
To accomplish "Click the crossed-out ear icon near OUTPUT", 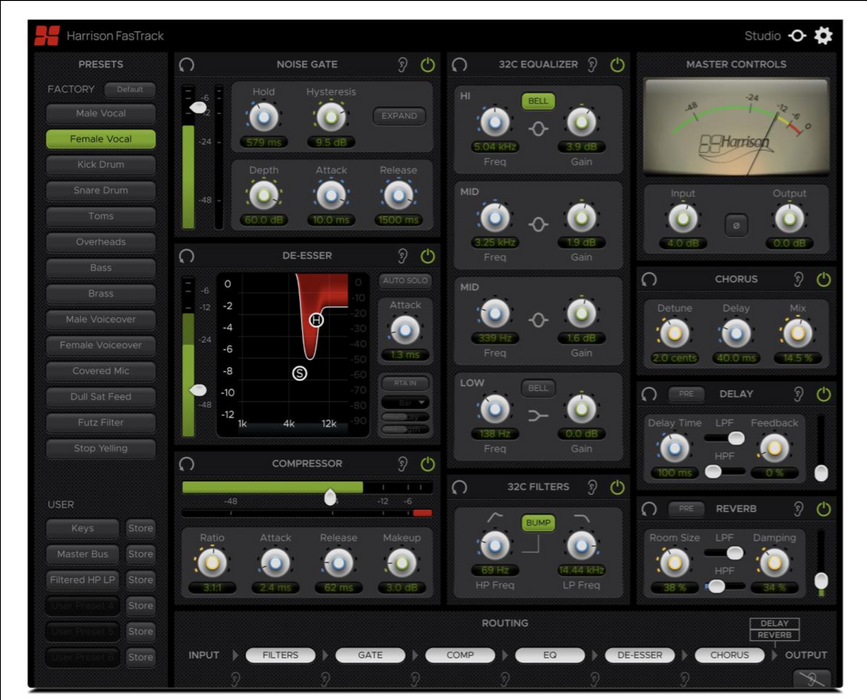I will point(812,678).
